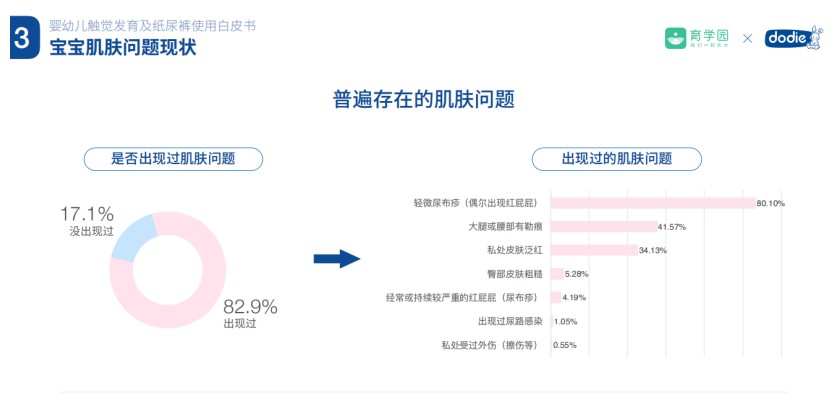The width and height of the screenshot is (836, 409).
Task: Select the 是否出现过肌肤问题 label pill
Action: coord(173,158)
